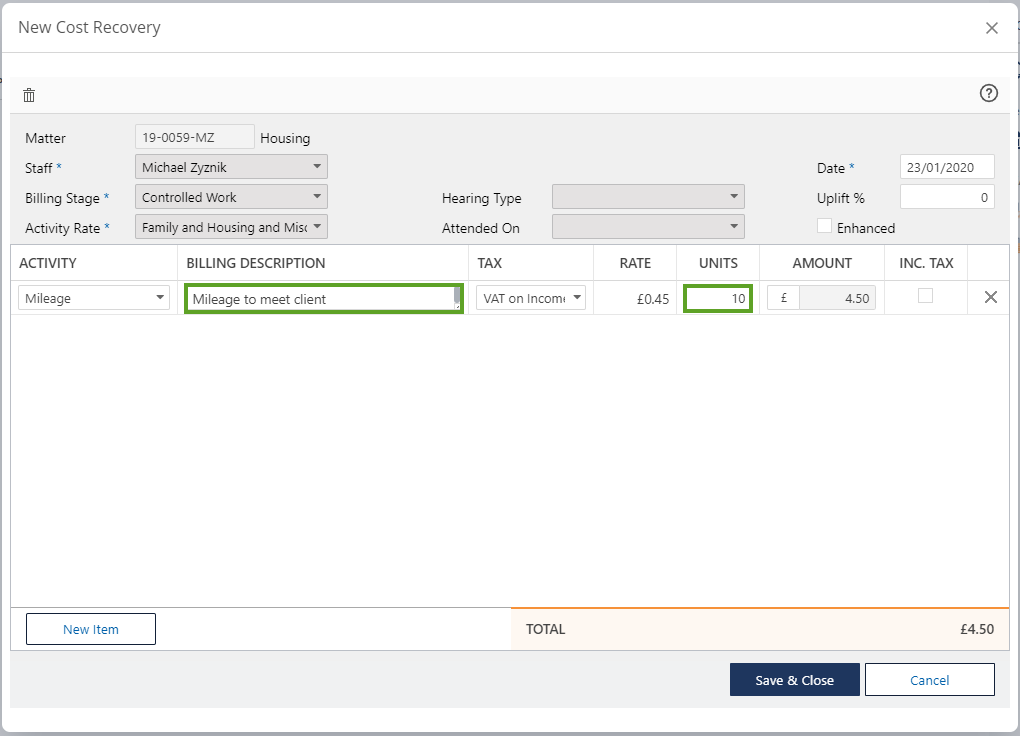This screenshot has height=736, width=1020.
Task: Expand the Billing Stage dropdown
Action: coord(231,197)
